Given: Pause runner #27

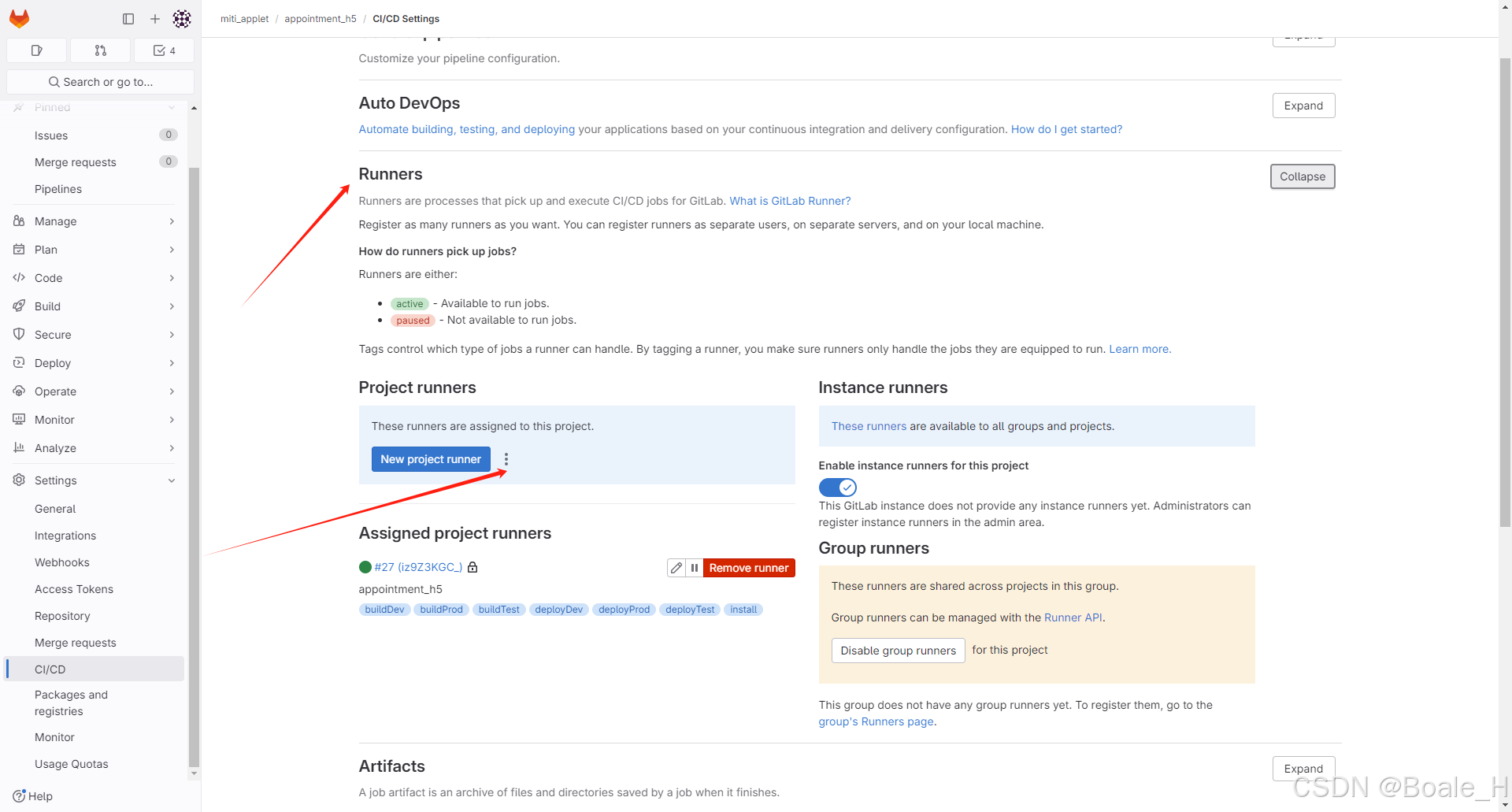Looking at the screenshot, I should (x=694, y=568).
